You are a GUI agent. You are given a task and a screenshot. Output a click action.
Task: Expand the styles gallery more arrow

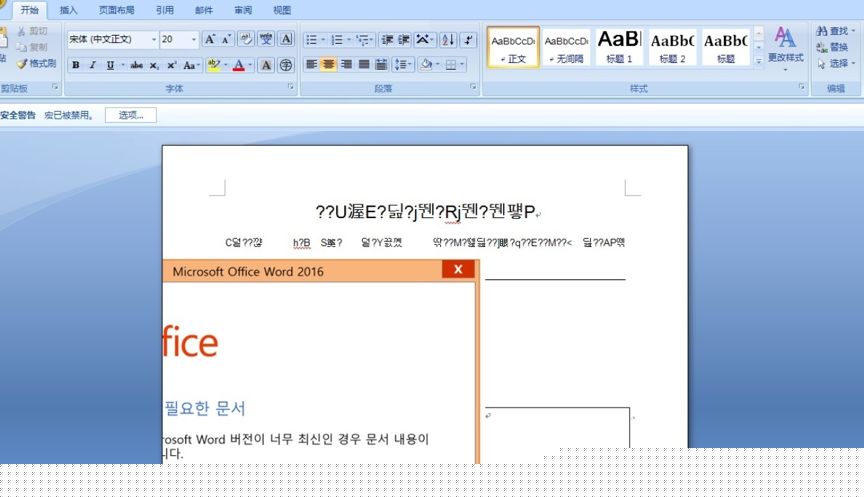point(759,61)
